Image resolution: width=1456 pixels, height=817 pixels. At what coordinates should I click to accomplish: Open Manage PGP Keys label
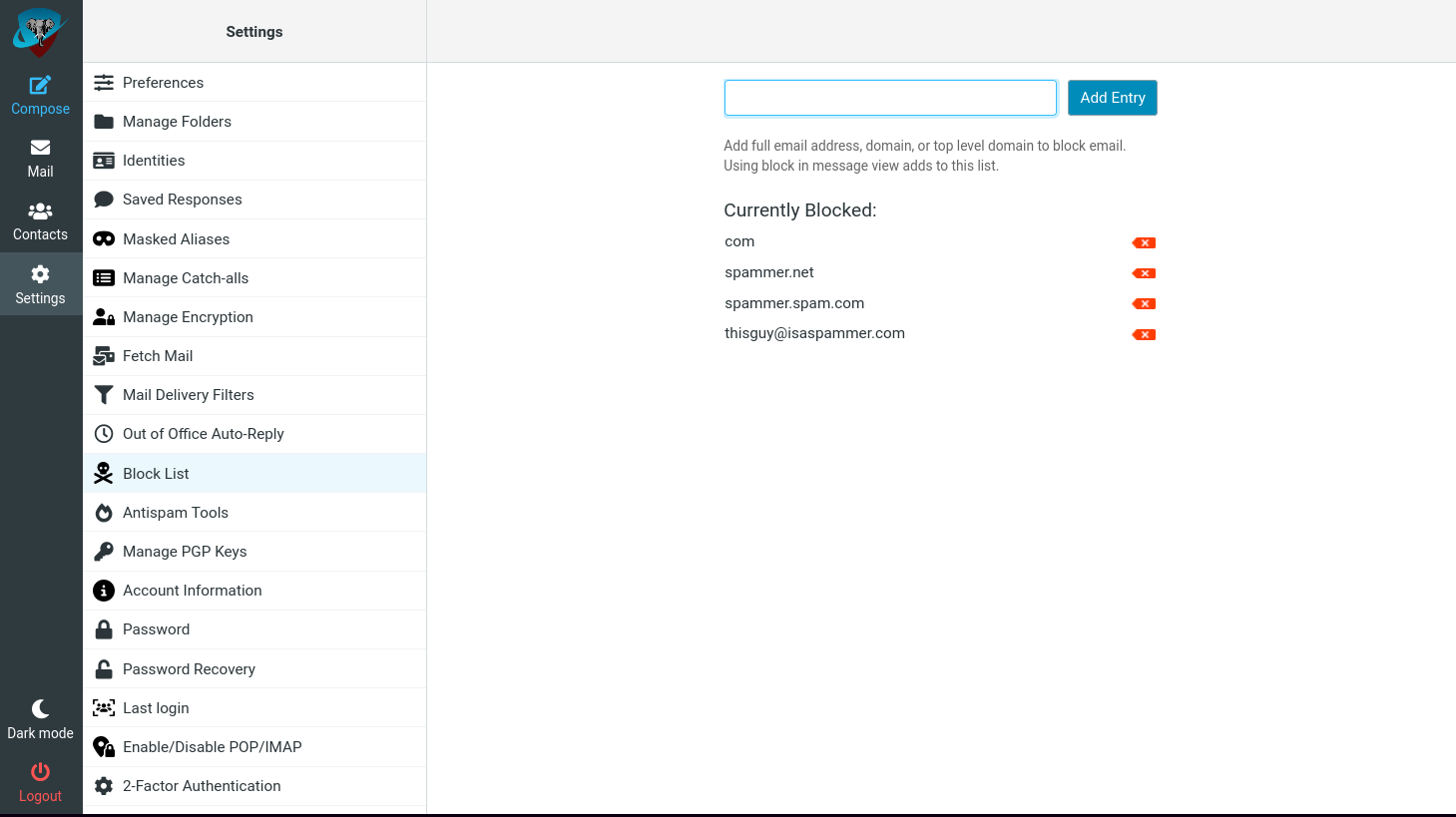pyautogui.click(x=185, y=552)
